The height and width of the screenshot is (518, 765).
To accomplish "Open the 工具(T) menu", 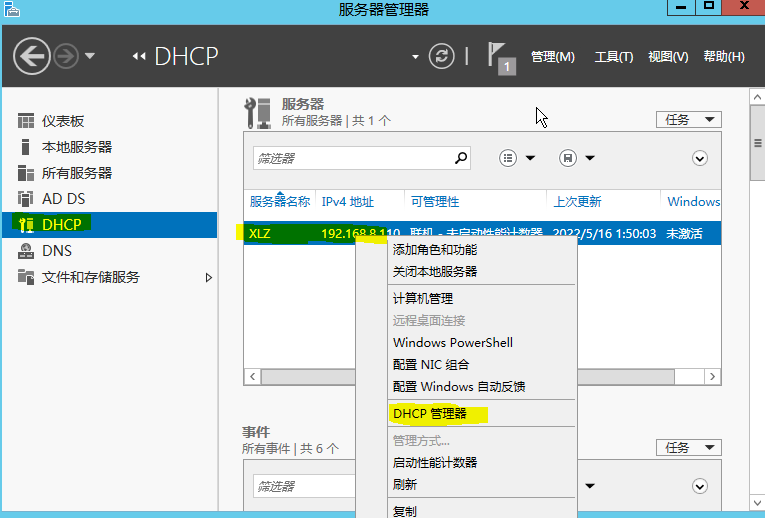I will pyautogui.click(x=614, y=57).
